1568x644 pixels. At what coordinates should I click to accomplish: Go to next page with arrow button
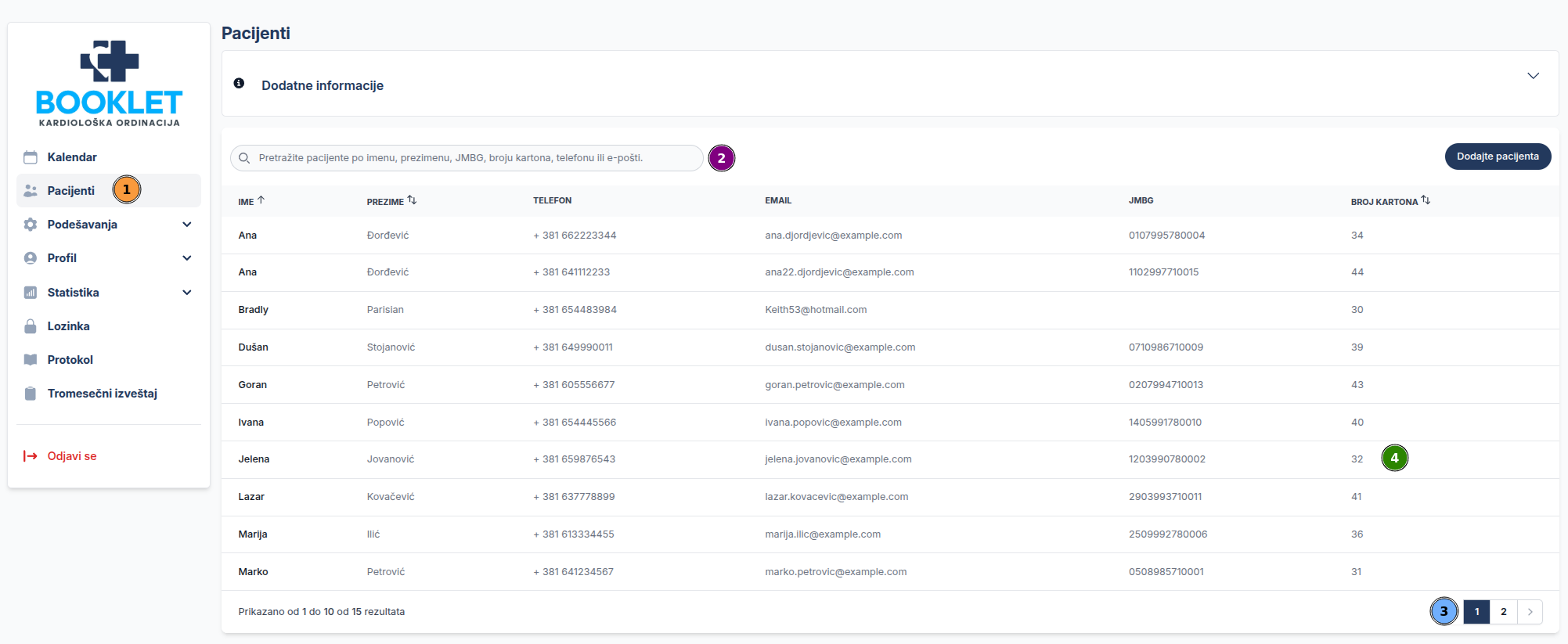pyautogui.click(x=1530, y=612)
